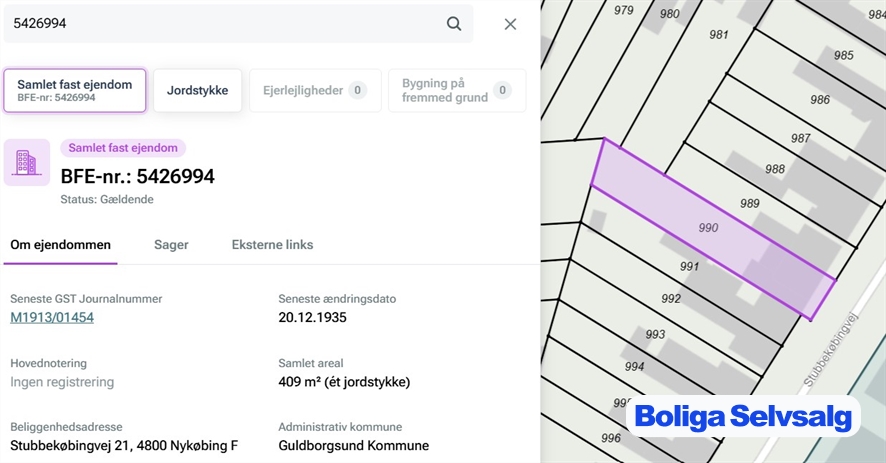The height and width of the screenshot is (463, 886).
Task: Click parcel 981 on the map
Action: point(719,35)
